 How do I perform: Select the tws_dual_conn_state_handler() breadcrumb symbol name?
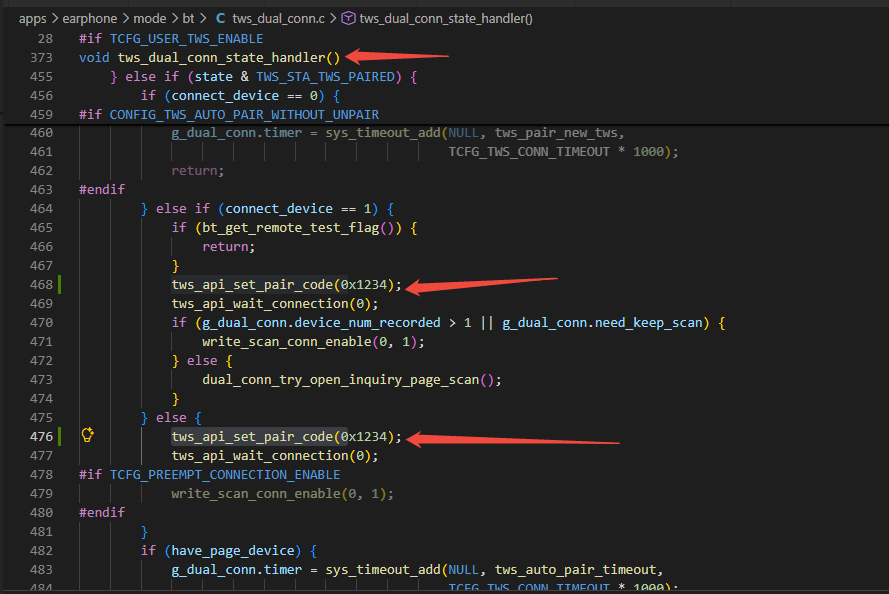446,19
